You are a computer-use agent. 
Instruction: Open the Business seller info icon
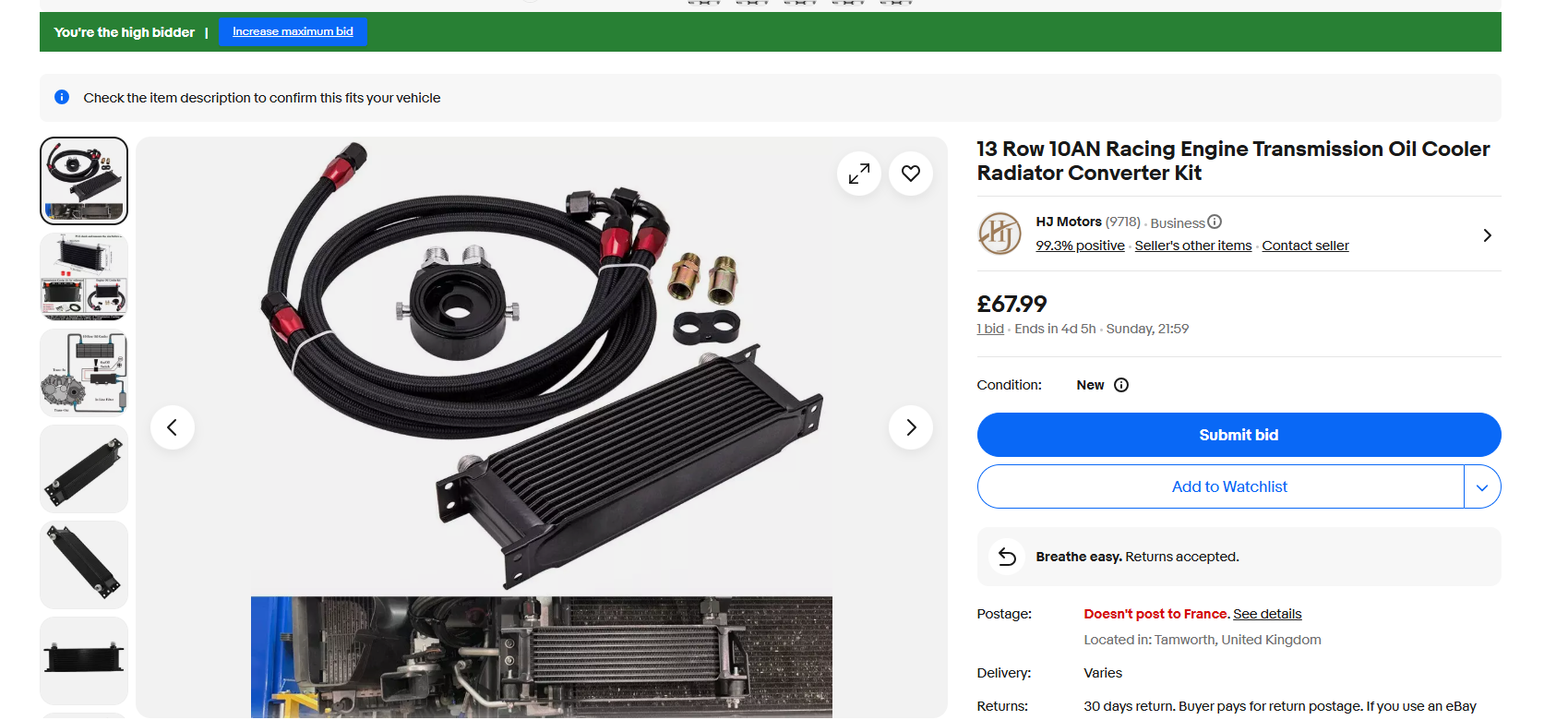tap(1215, 222)
